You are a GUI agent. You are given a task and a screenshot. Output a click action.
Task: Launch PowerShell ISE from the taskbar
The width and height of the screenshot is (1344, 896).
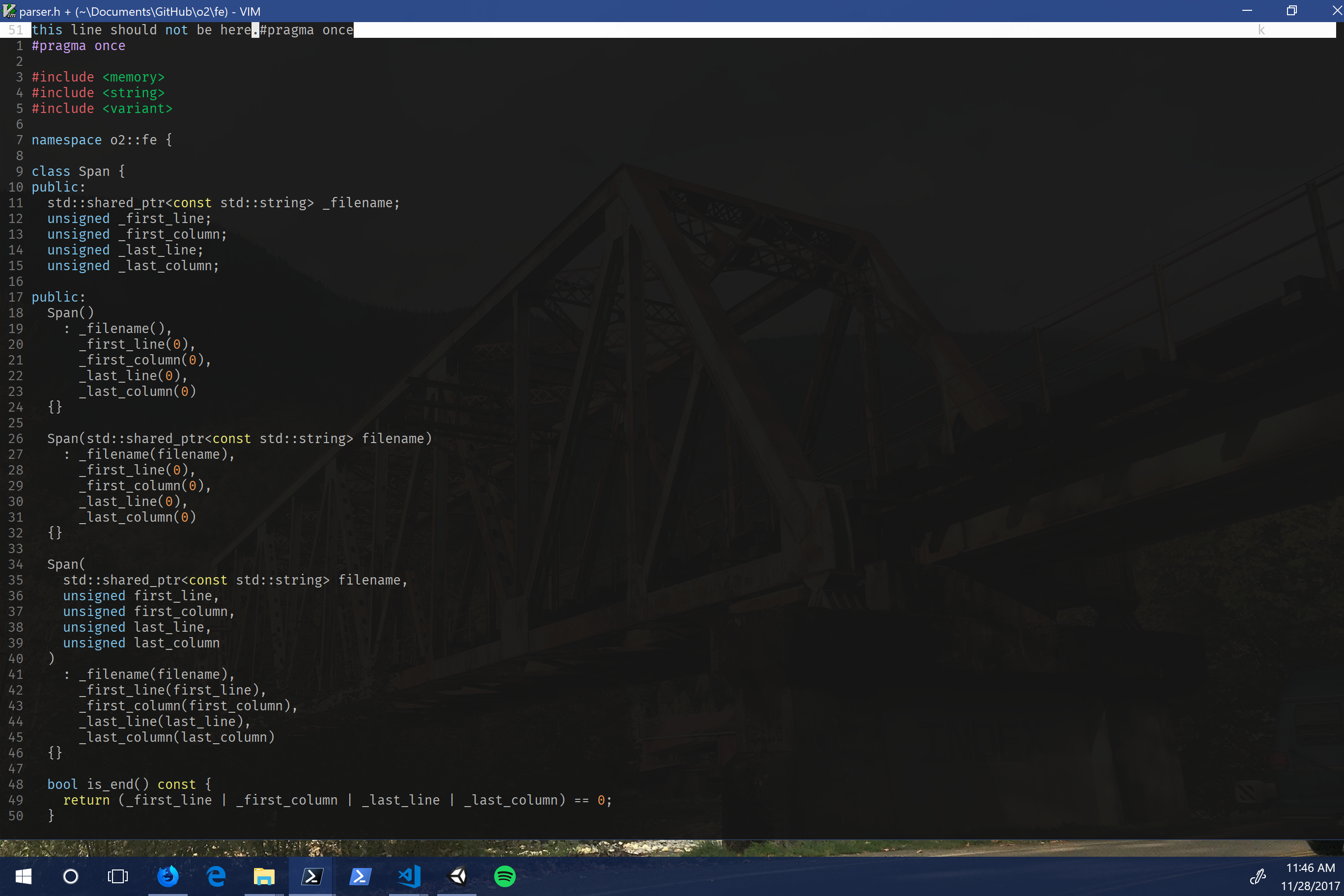pyautogui.click(x=360, y=876)
